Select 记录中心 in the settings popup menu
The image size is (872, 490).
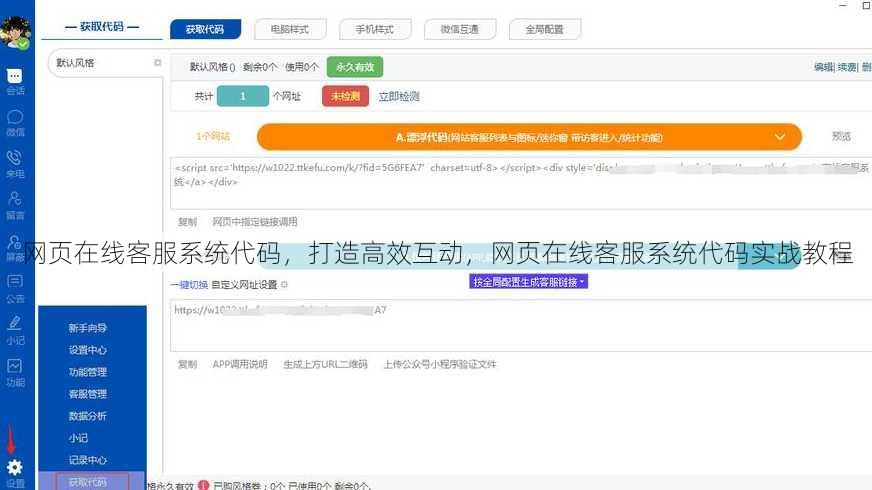tap(88, 460)
